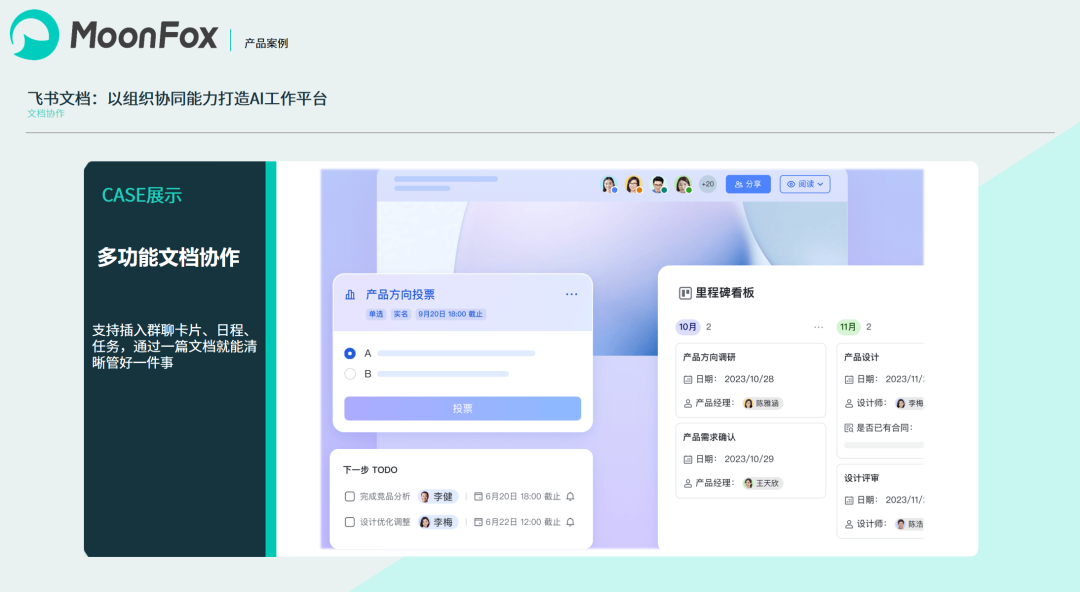Click reminder bell for 设计优化调整 task
Image resolution: width=1080 pixels, height=592 pixels.
tap(570, 522)
